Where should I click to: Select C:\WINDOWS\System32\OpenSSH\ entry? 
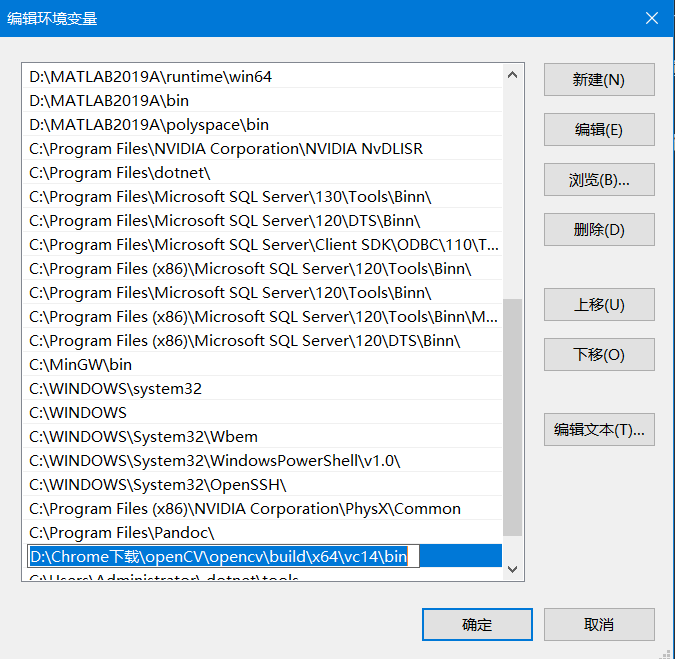(x=262, y=485)
